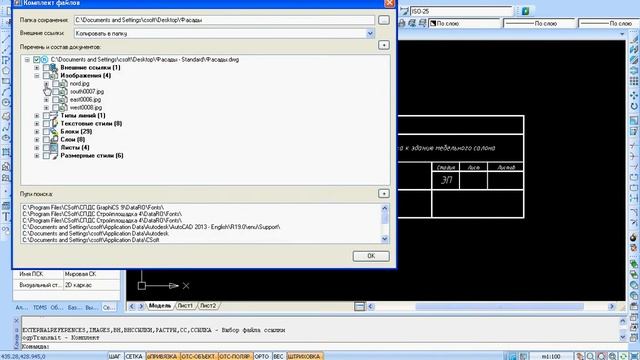Image resolution: width=640 pixels, height=360 pixels.
Task: Toggle СЕТКА grid mode in status bar
Action: point(134,356)
